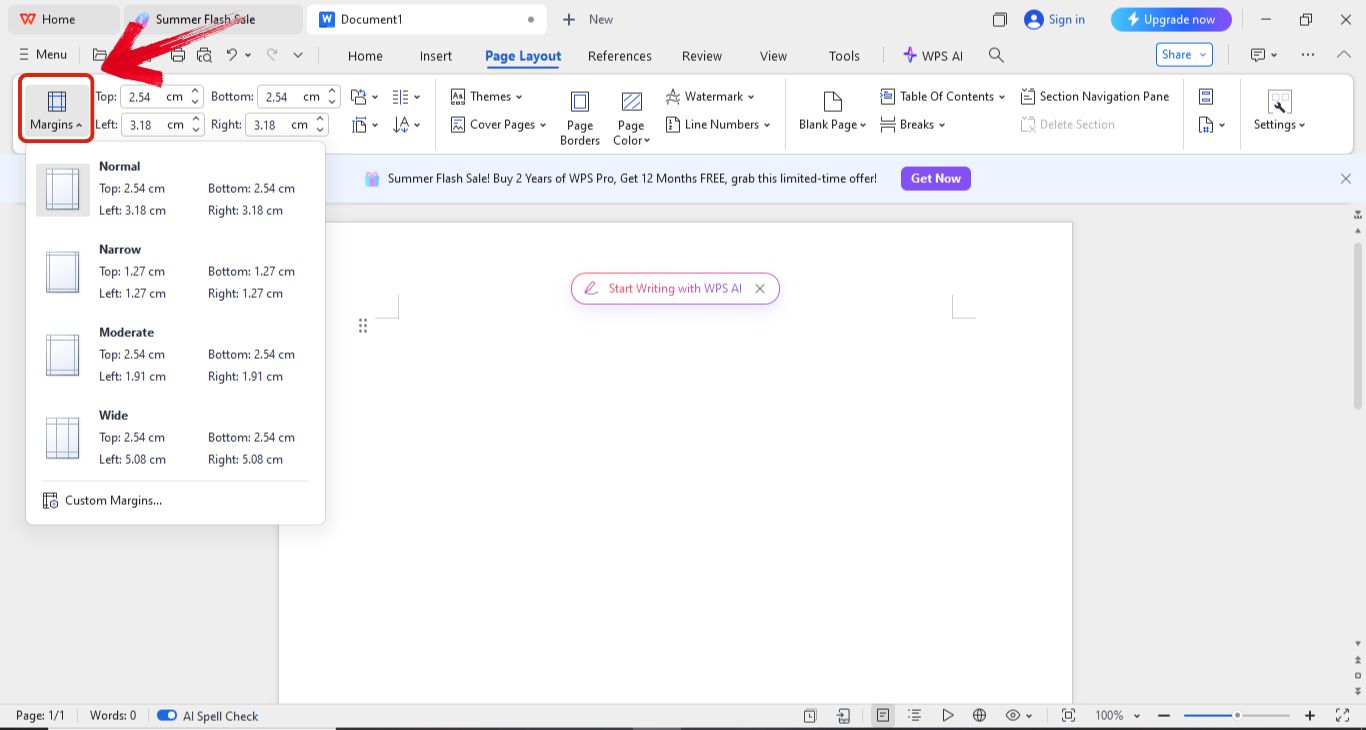Click the fit-page focus icon in the status bar
1366x730 pixels.
[x=1068, y=715]
